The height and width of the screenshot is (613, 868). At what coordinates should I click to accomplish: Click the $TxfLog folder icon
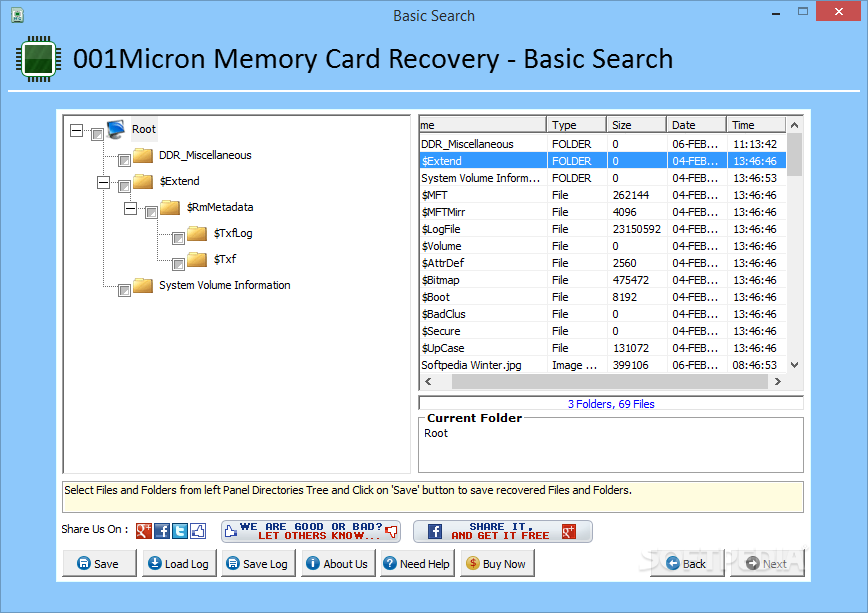197,233
